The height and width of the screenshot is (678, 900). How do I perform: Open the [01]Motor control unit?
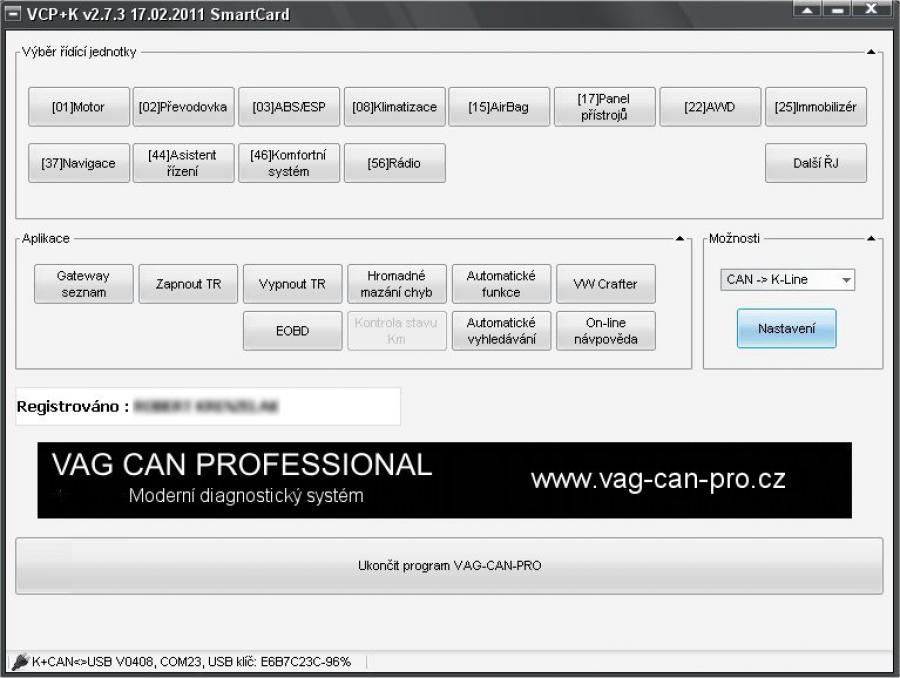(x=79, y=107)
